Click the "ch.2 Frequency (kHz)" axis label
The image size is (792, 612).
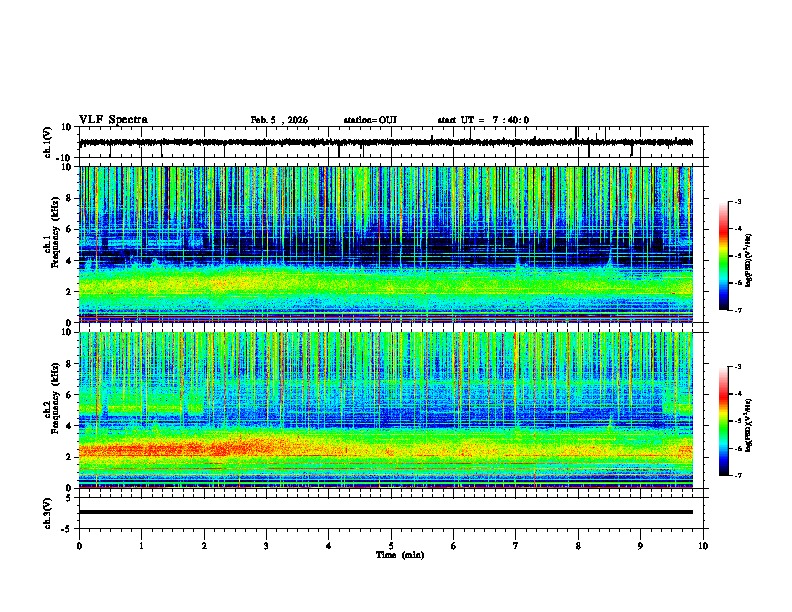click(x=54, y=398)
